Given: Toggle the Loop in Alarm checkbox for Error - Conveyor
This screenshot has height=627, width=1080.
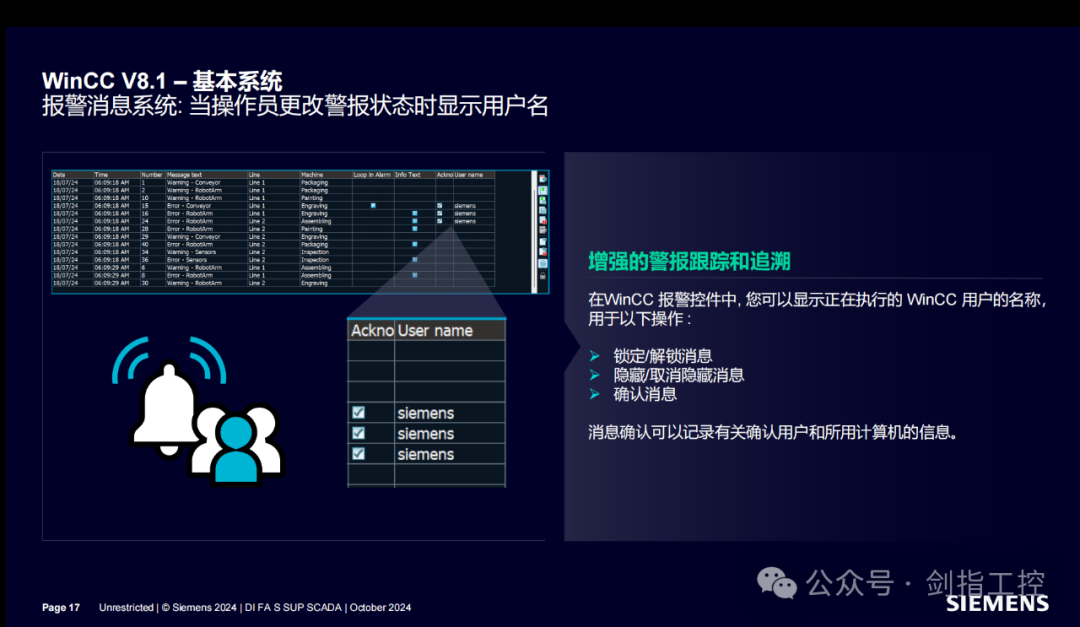Looking at the screenshot, I should click(x=373, y=206).
